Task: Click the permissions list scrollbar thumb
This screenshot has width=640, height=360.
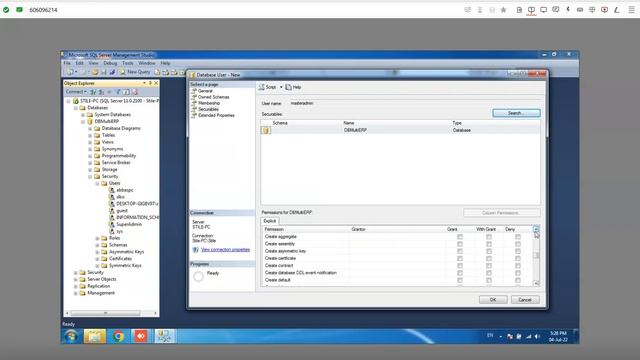Action: click(x=536, y=256)
